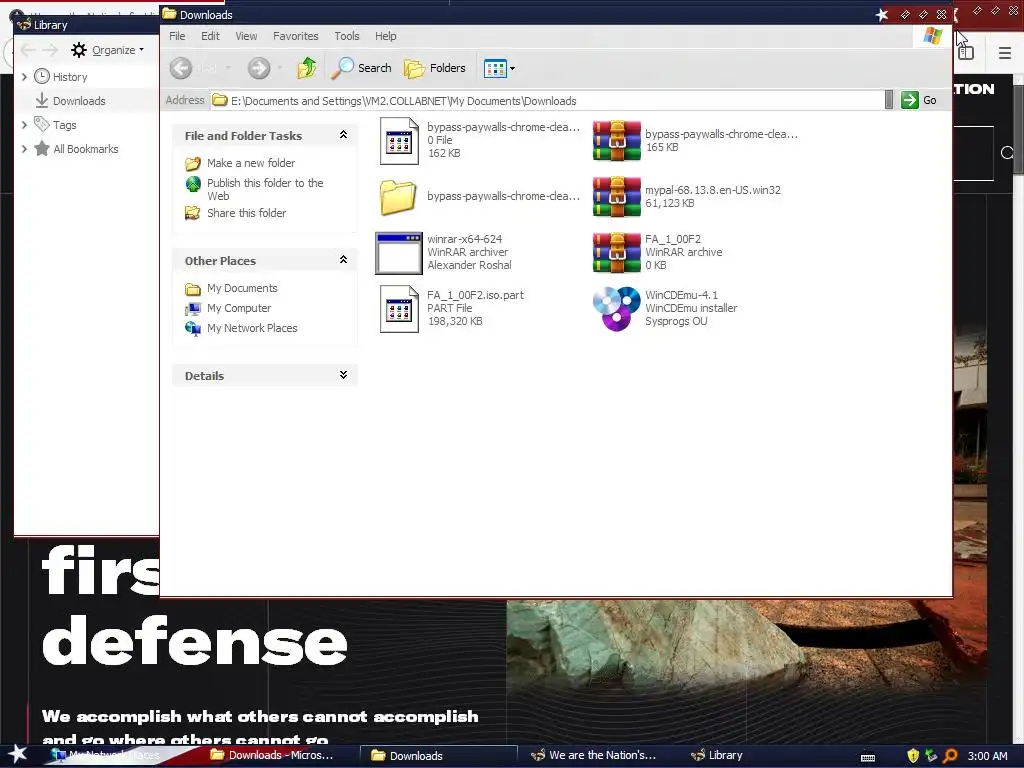The width and height of the screenshot is (1024, 768).
Task: Select the WinCDEmu-4.1 installer icon
Action: [x=616, y=309]
